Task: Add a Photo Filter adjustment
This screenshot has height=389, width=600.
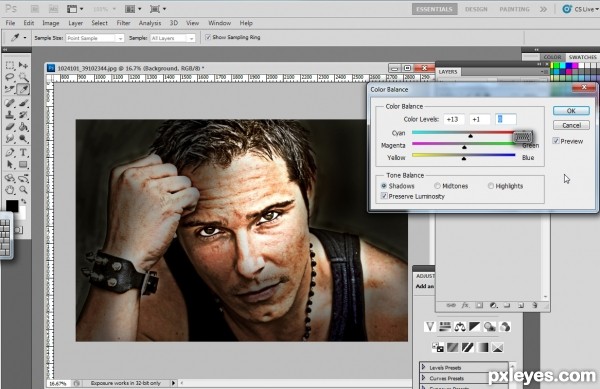Action: pyautogui.click(x=489, y=326)
